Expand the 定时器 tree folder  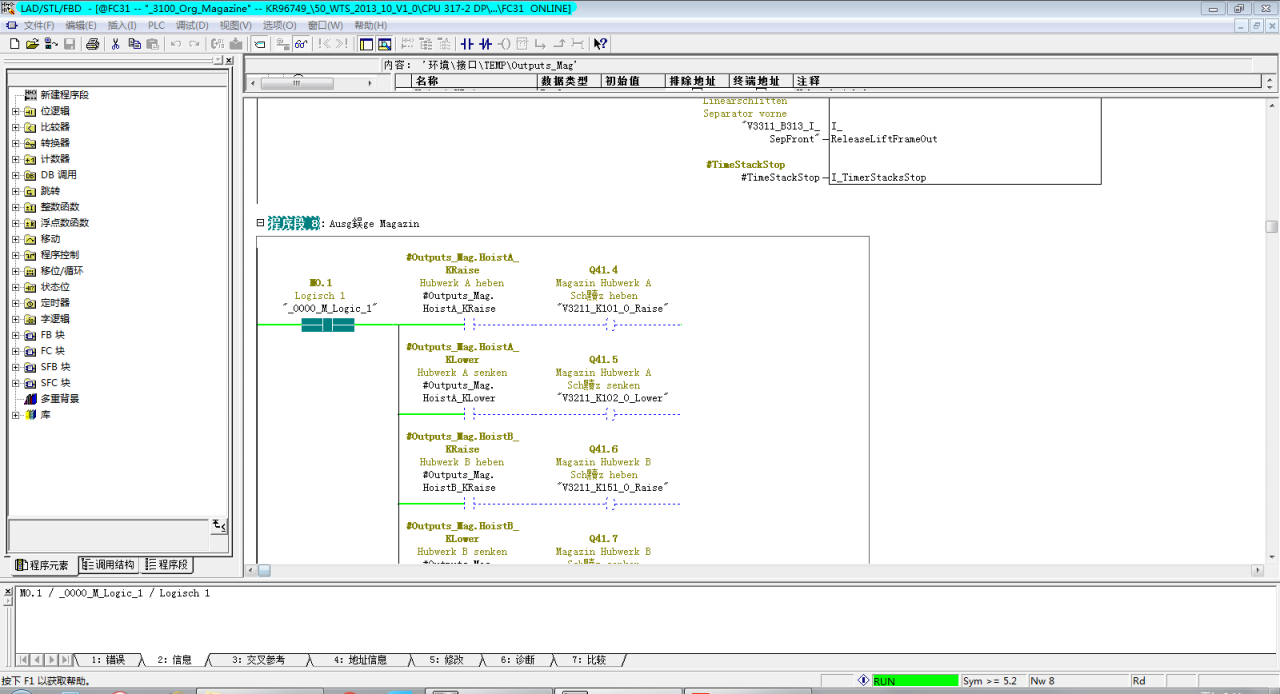pos(16,303)
